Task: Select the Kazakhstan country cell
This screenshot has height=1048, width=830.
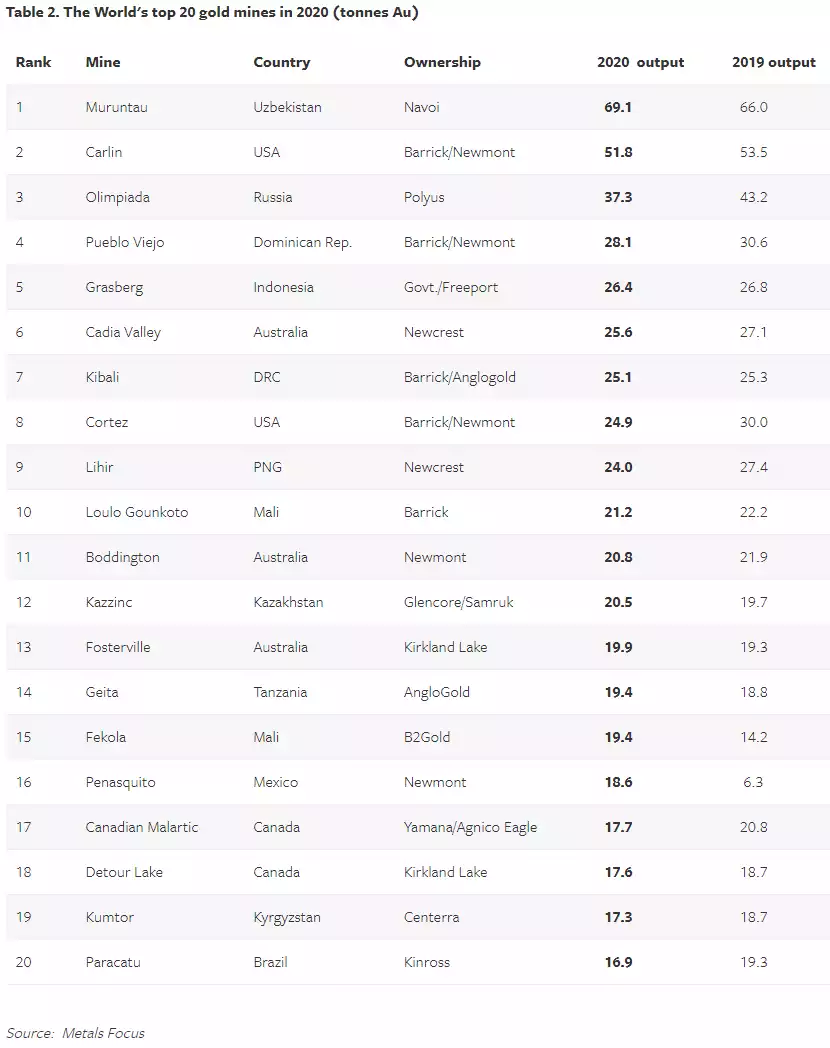Action: (288, 602)
